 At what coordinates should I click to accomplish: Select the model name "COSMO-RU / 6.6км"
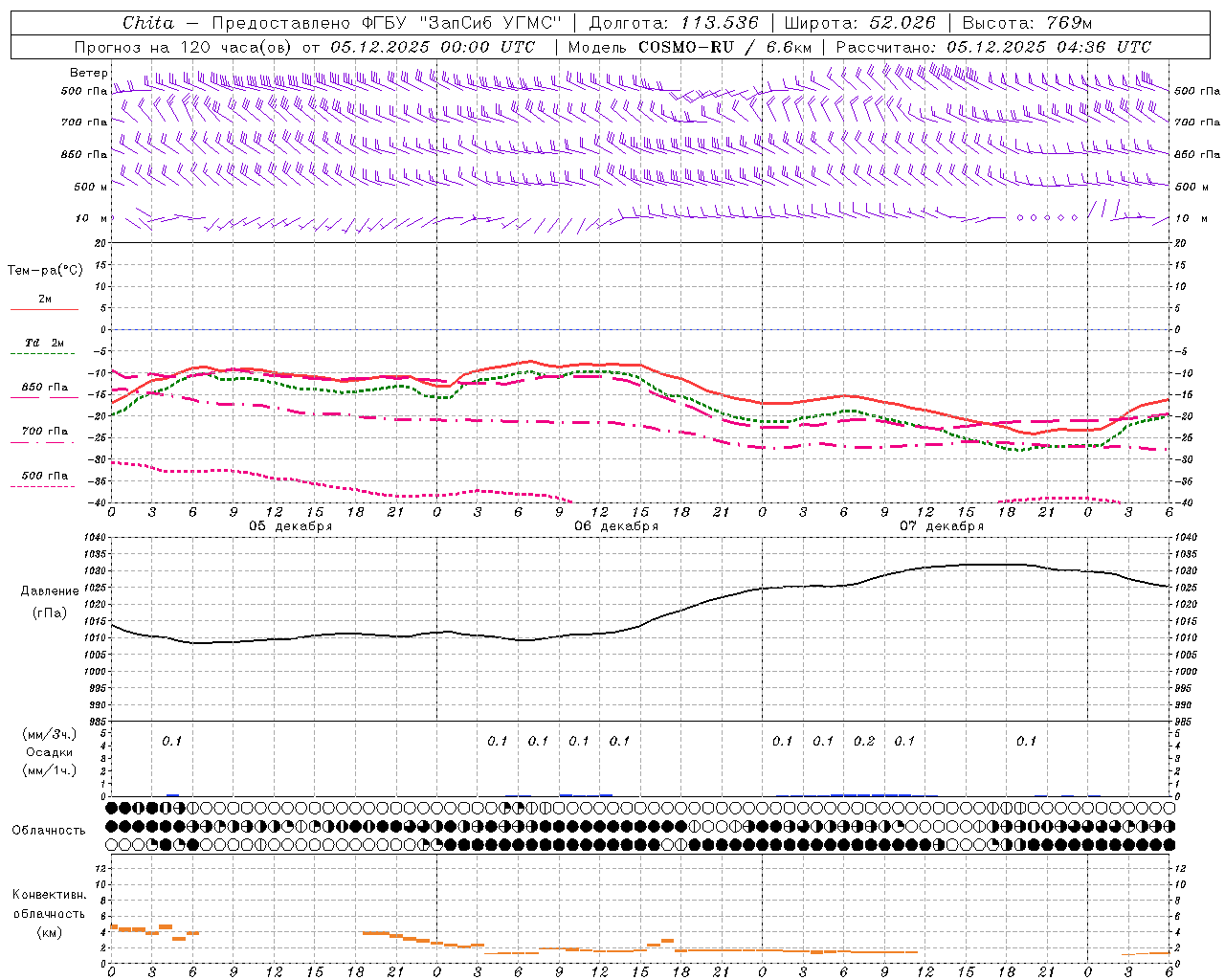725,47
